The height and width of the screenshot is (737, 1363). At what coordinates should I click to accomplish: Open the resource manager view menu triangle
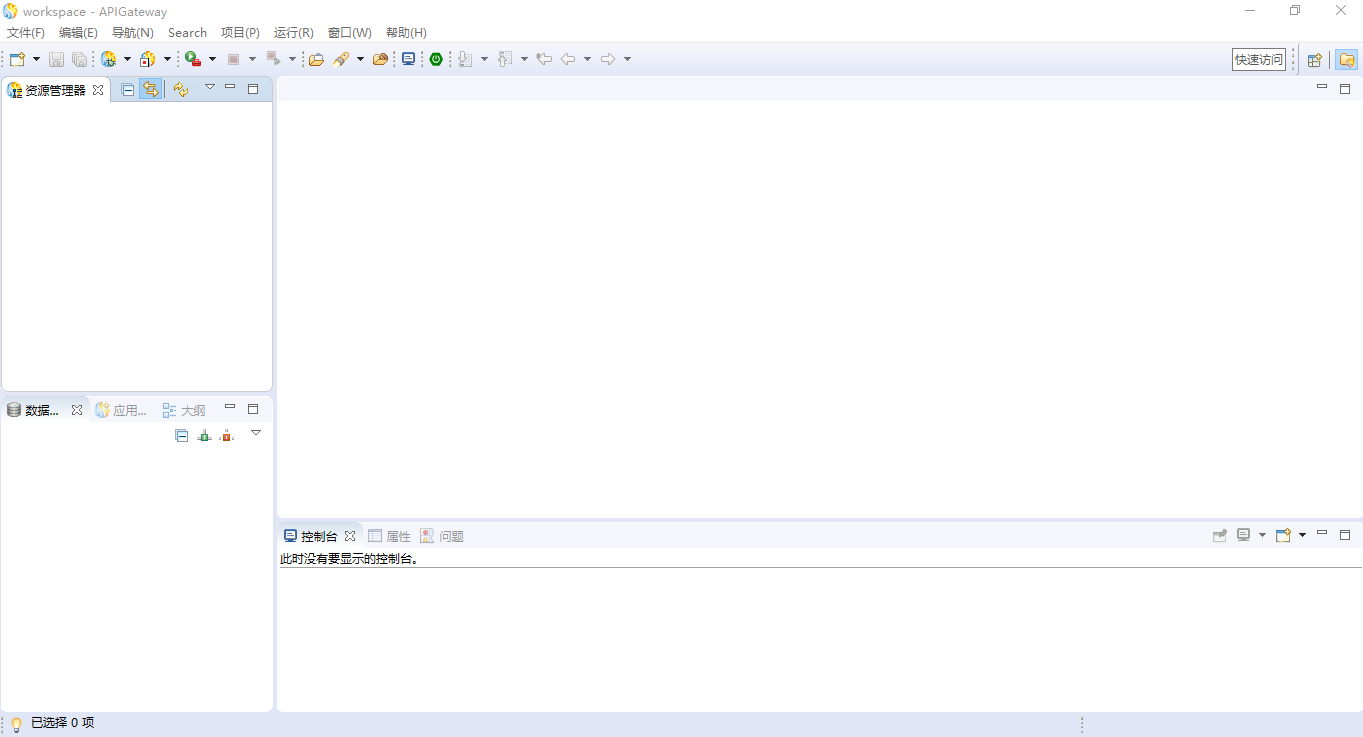(210, 87)
